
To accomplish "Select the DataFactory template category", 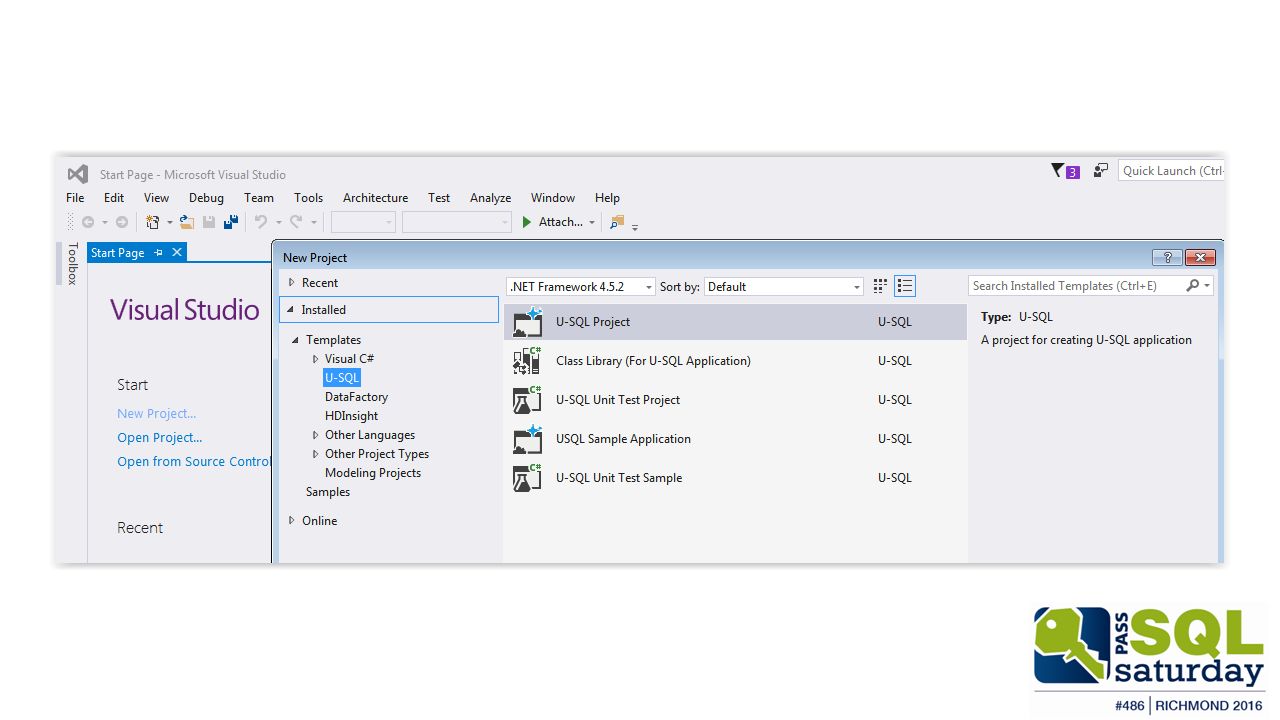I will (x=356, y=397).
